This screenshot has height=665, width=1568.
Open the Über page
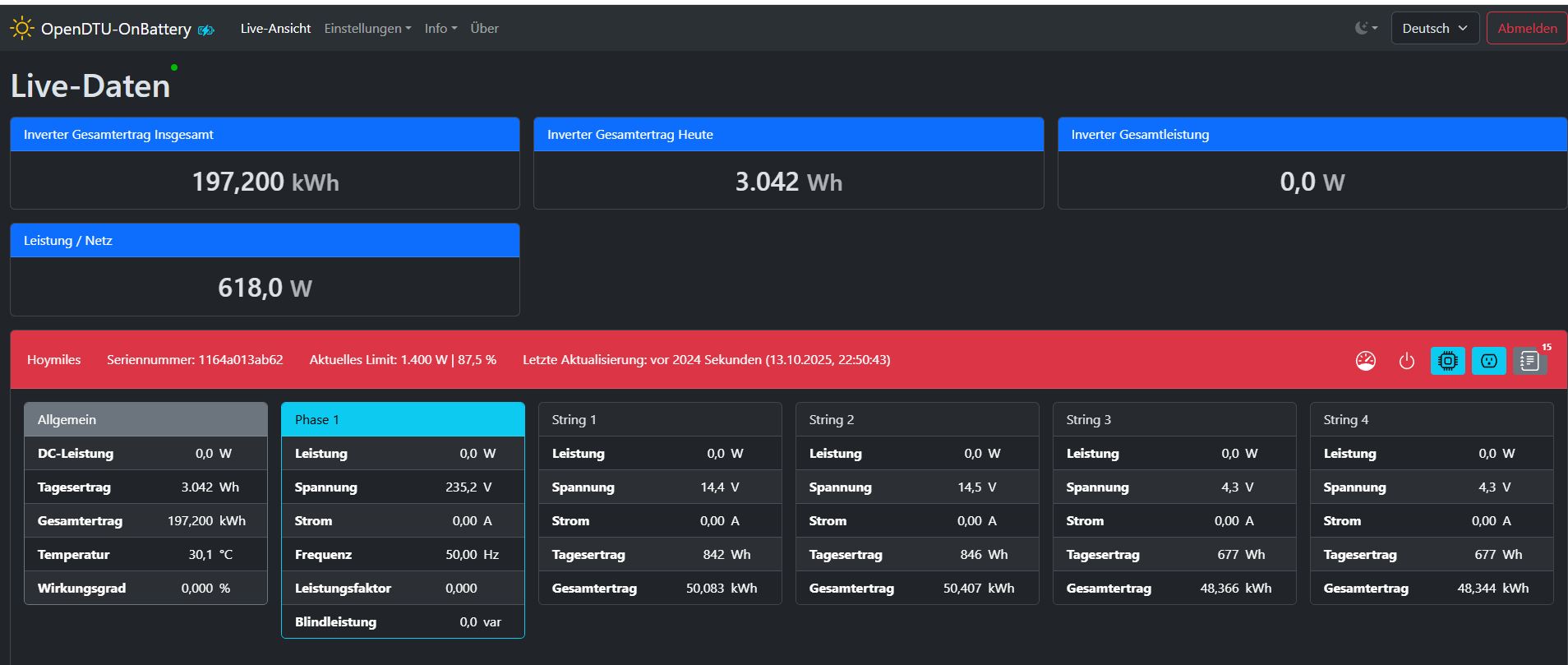point(484,29)
